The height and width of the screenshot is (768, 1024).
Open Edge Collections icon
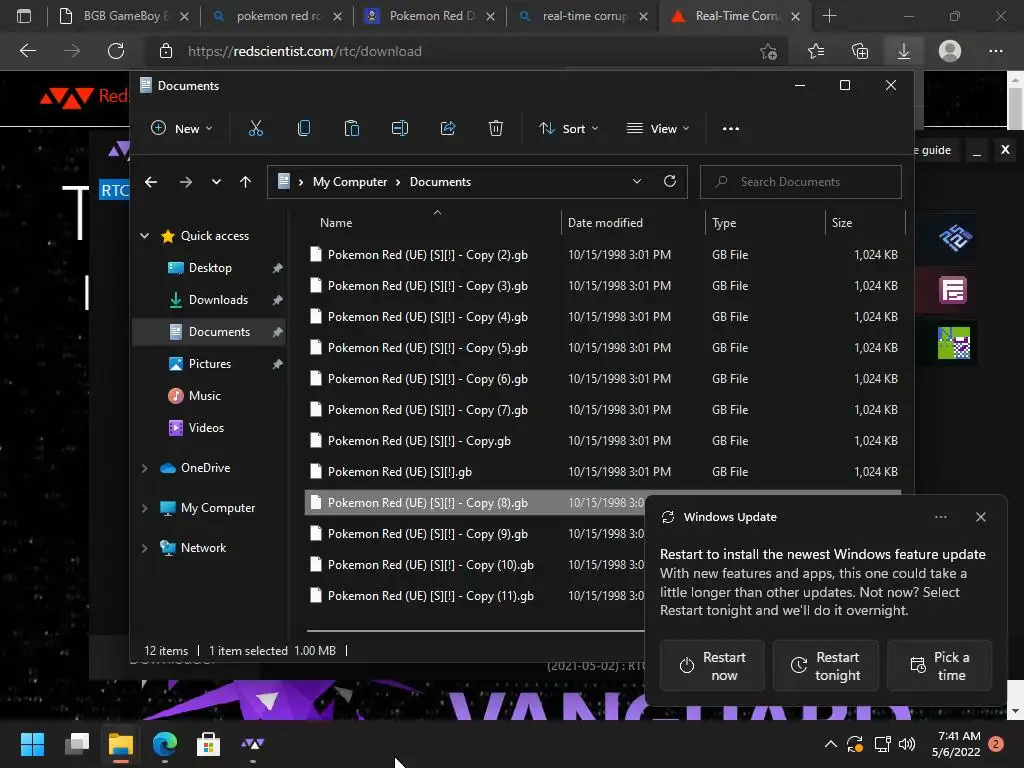pos(860,51)
